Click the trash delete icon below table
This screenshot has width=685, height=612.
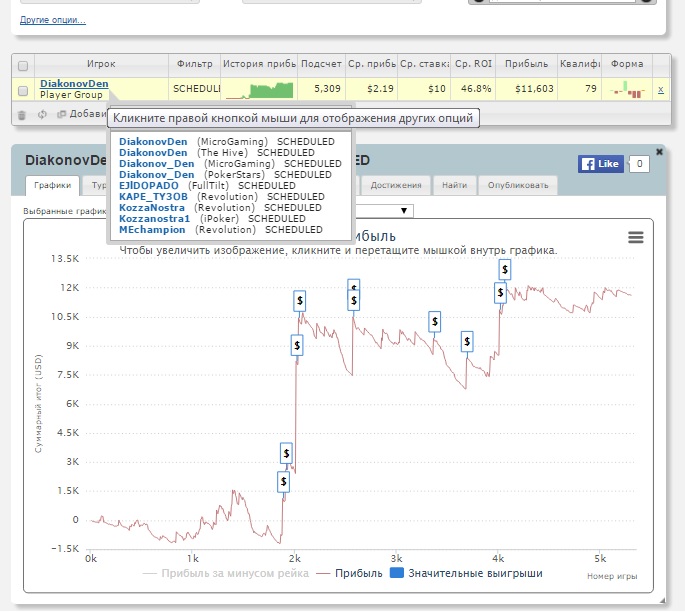tap(21, 114)
